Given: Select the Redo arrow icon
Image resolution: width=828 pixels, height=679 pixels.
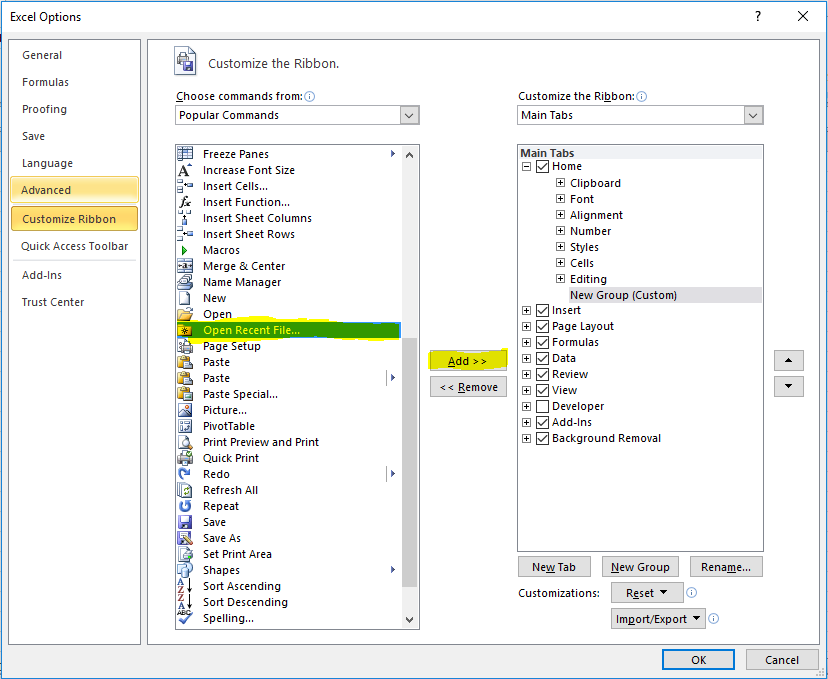Looking at the screenshot, I should click(x=185, y=474).
